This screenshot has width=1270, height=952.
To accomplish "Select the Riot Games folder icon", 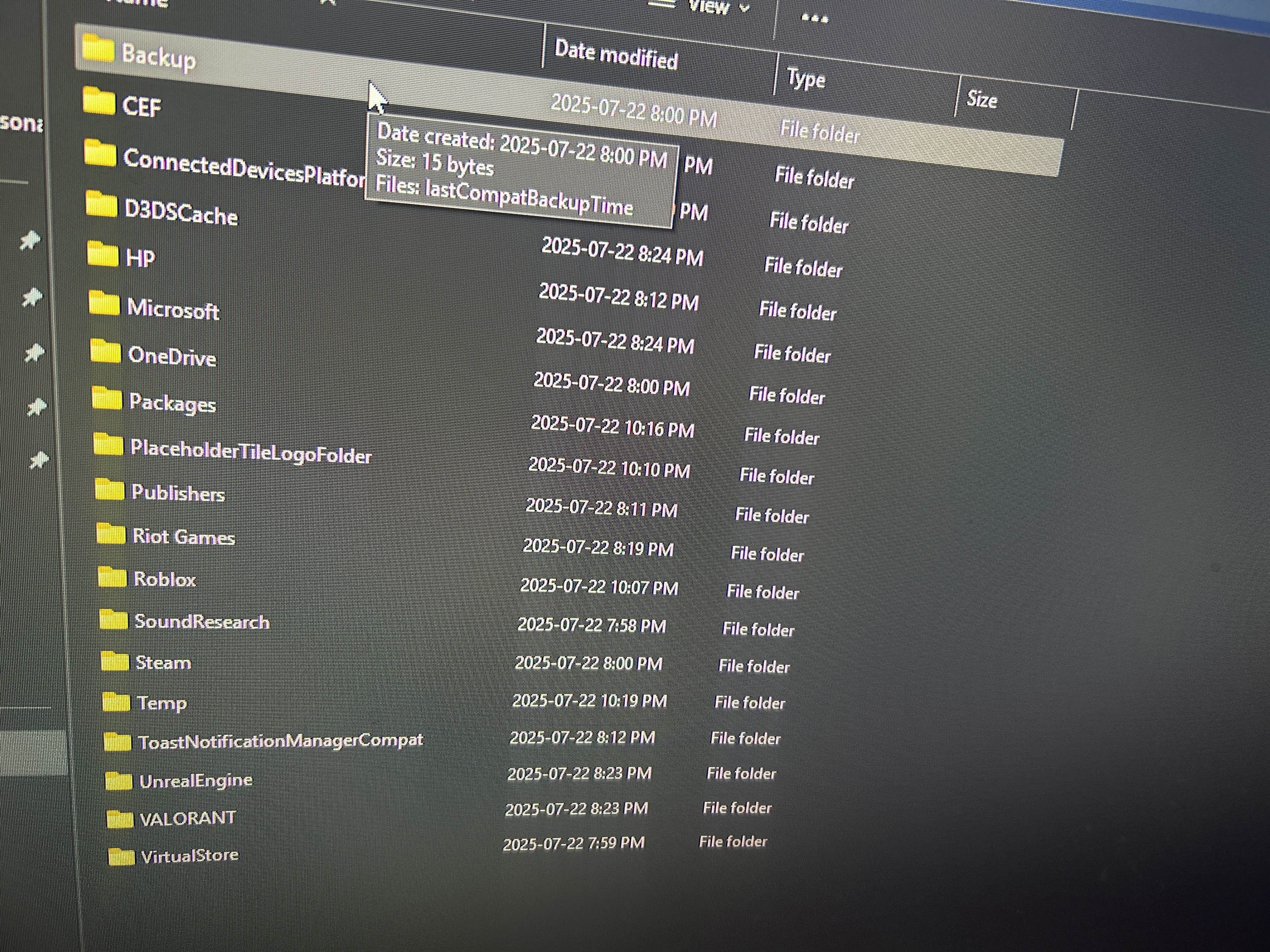I will 111,533.
